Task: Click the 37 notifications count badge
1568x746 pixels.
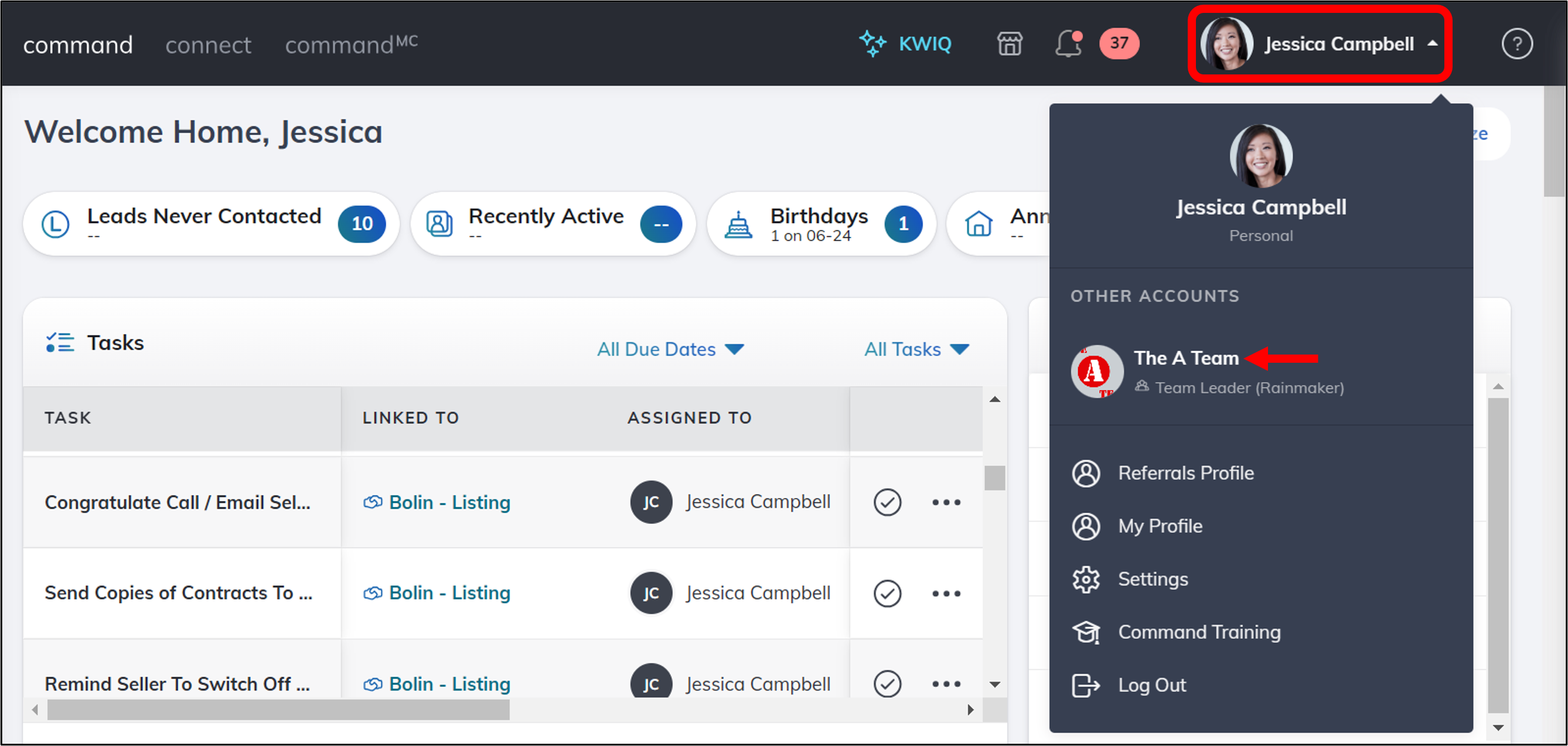Action: click(1119, 43)
